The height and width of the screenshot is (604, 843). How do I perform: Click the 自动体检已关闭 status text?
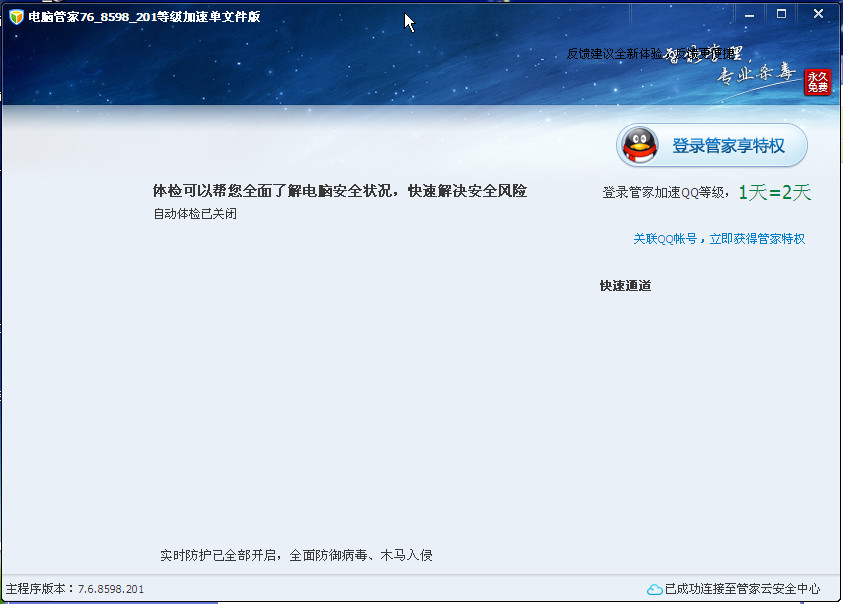[x=195, y=214]
